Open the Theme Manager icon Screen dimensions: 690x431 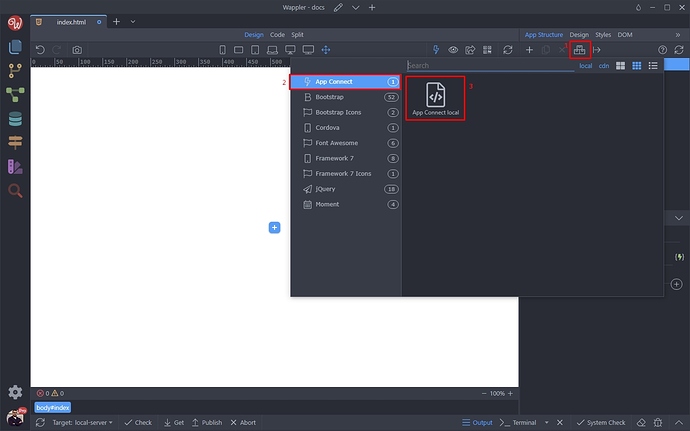click(15, 166)
